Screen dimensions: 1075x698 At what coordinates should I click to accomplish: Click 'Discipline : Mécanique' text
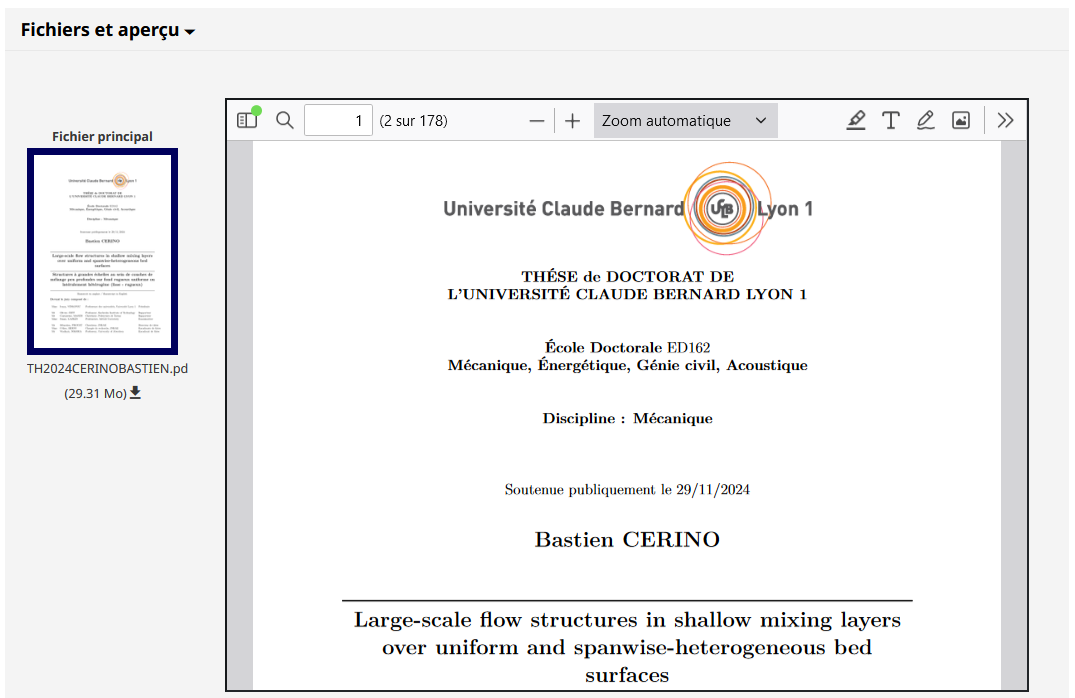[627, 418]
